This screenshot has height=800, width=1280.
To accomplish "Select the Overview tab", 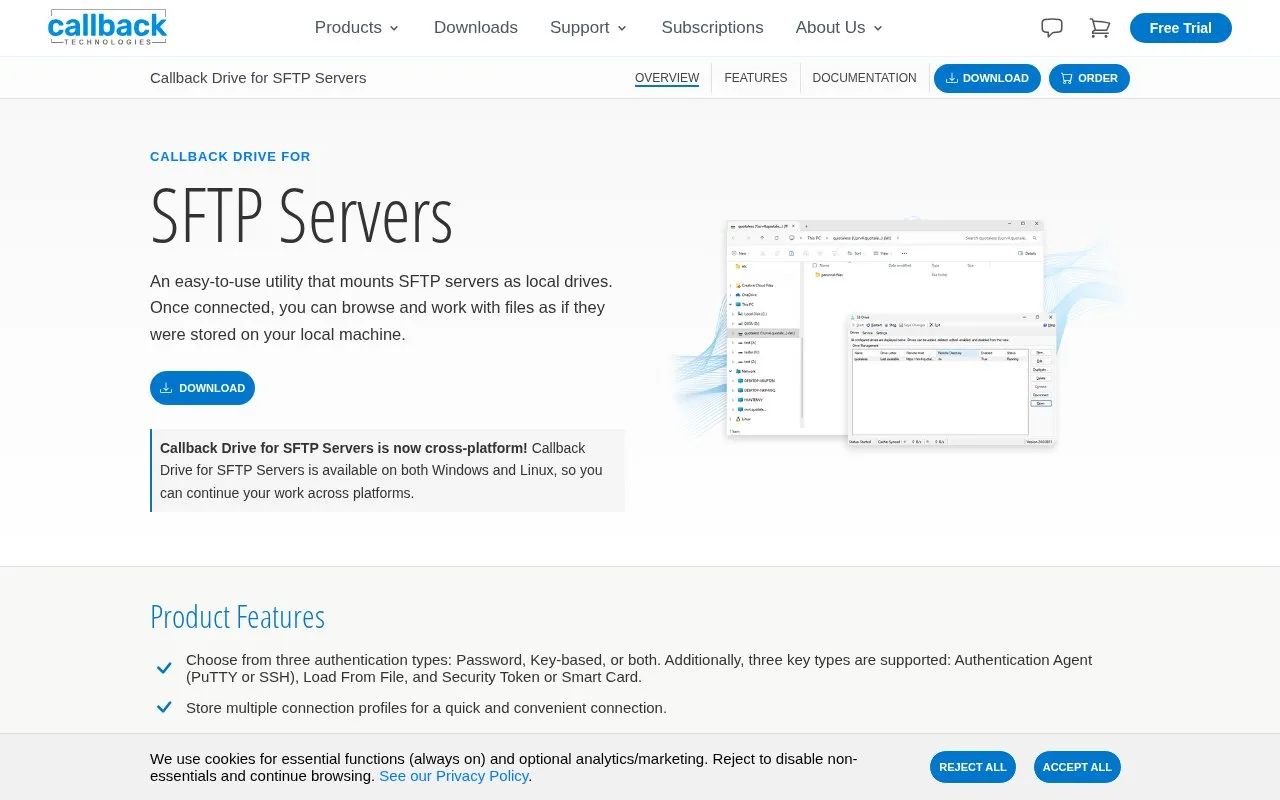I will [x=667, y=78].
